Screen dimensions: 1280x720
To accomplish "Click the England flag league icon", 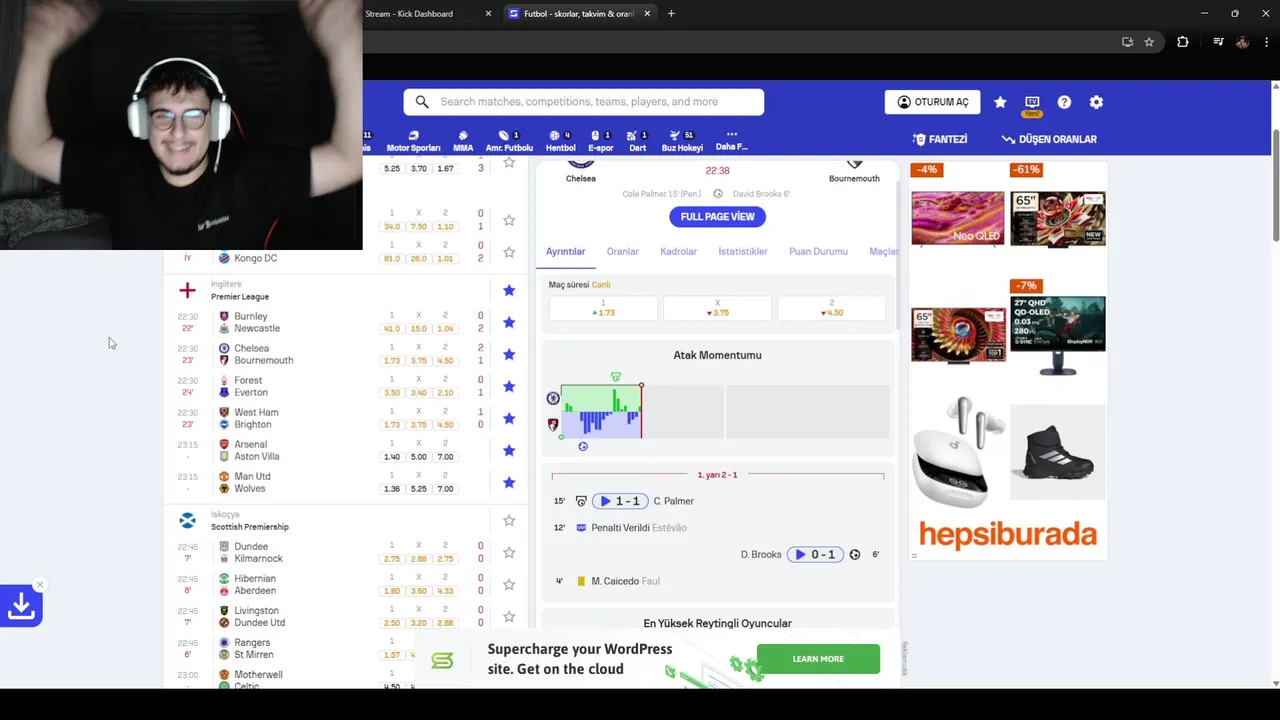I will pyautogui.click(x=187, y=290).
